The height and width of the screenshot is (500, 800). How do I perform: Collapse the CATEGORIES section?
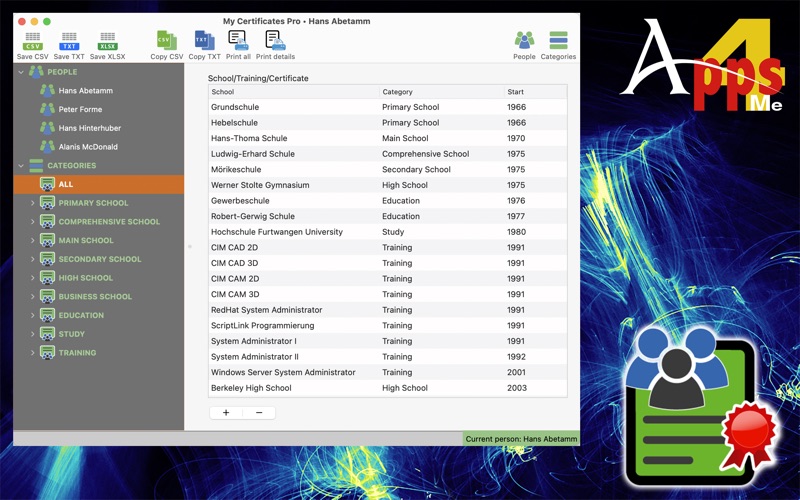pyautogui.click(x=21, y=166)
